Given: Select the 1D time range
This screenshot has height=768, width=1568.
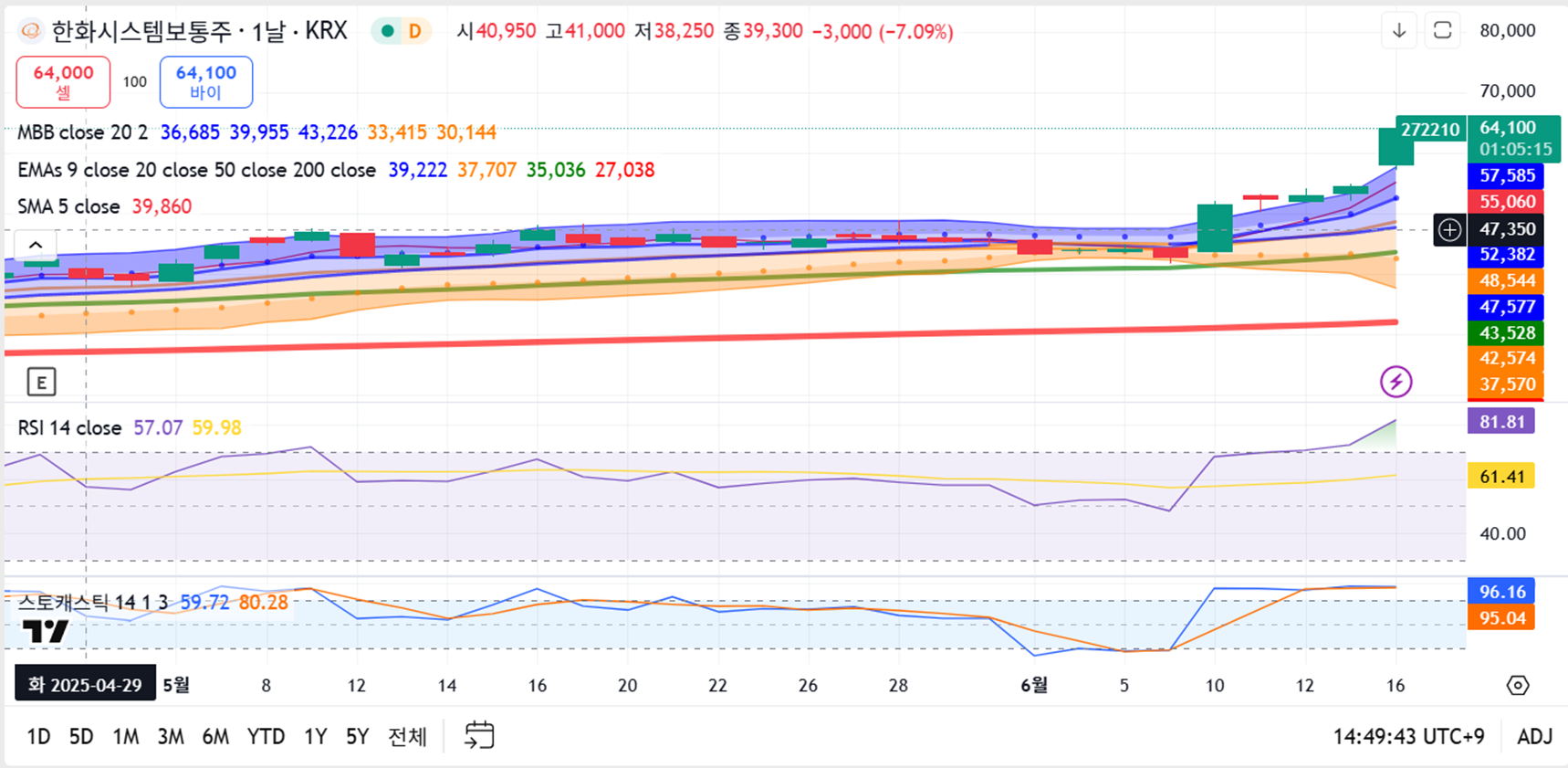Looking at the screenshot, I should (x=38, y=736).
